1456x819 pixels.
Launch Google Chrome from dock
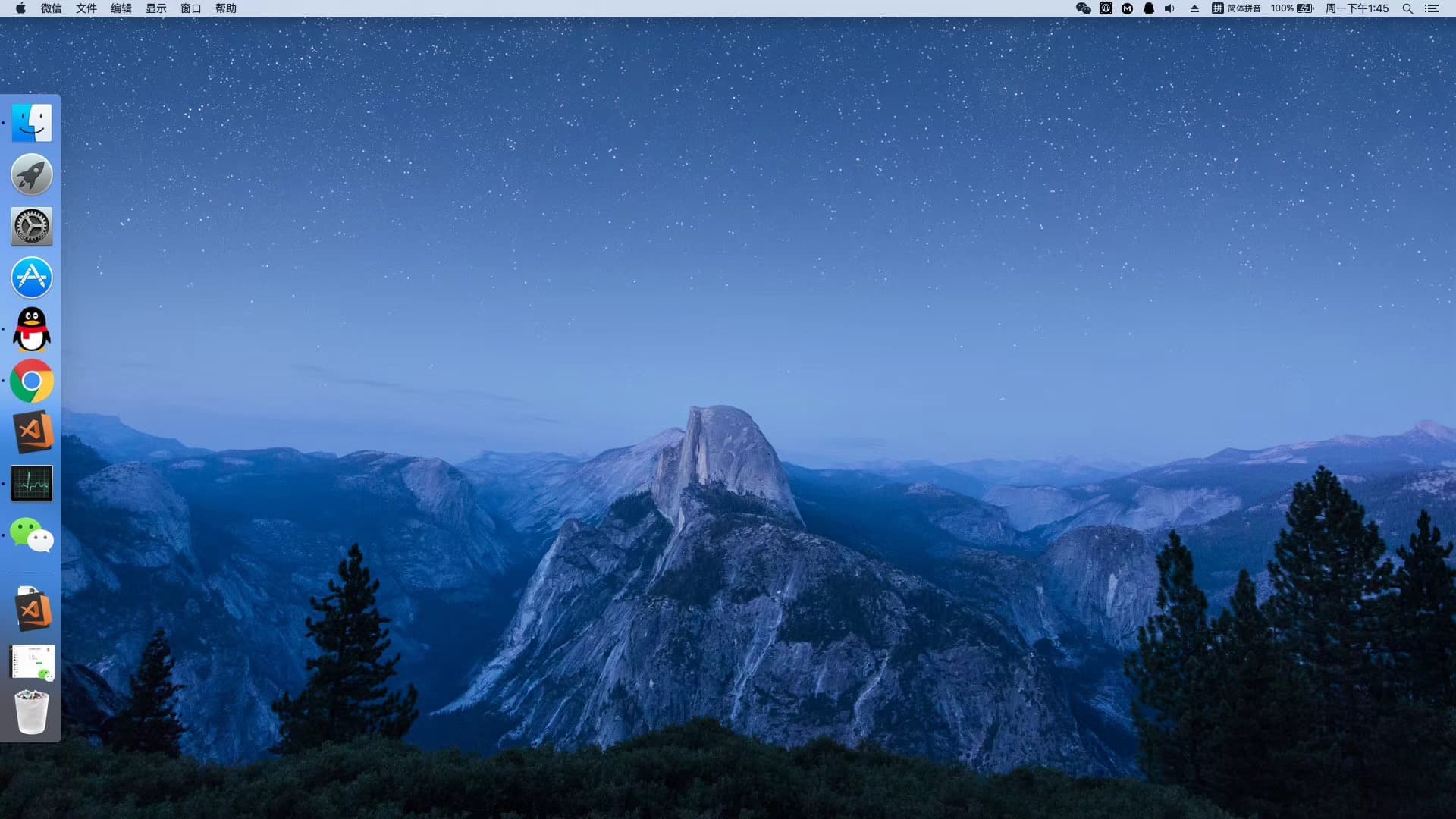pyautogui.click(x=32, y=381)
